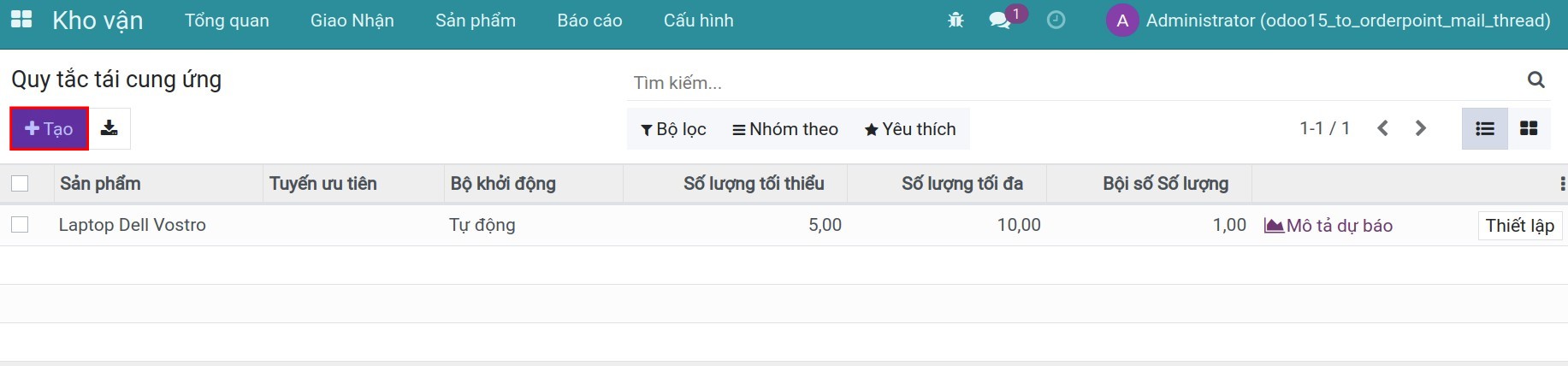1568x366 pixels.
Task: Open the Sản phẩm menu
Action: point(476,21)
